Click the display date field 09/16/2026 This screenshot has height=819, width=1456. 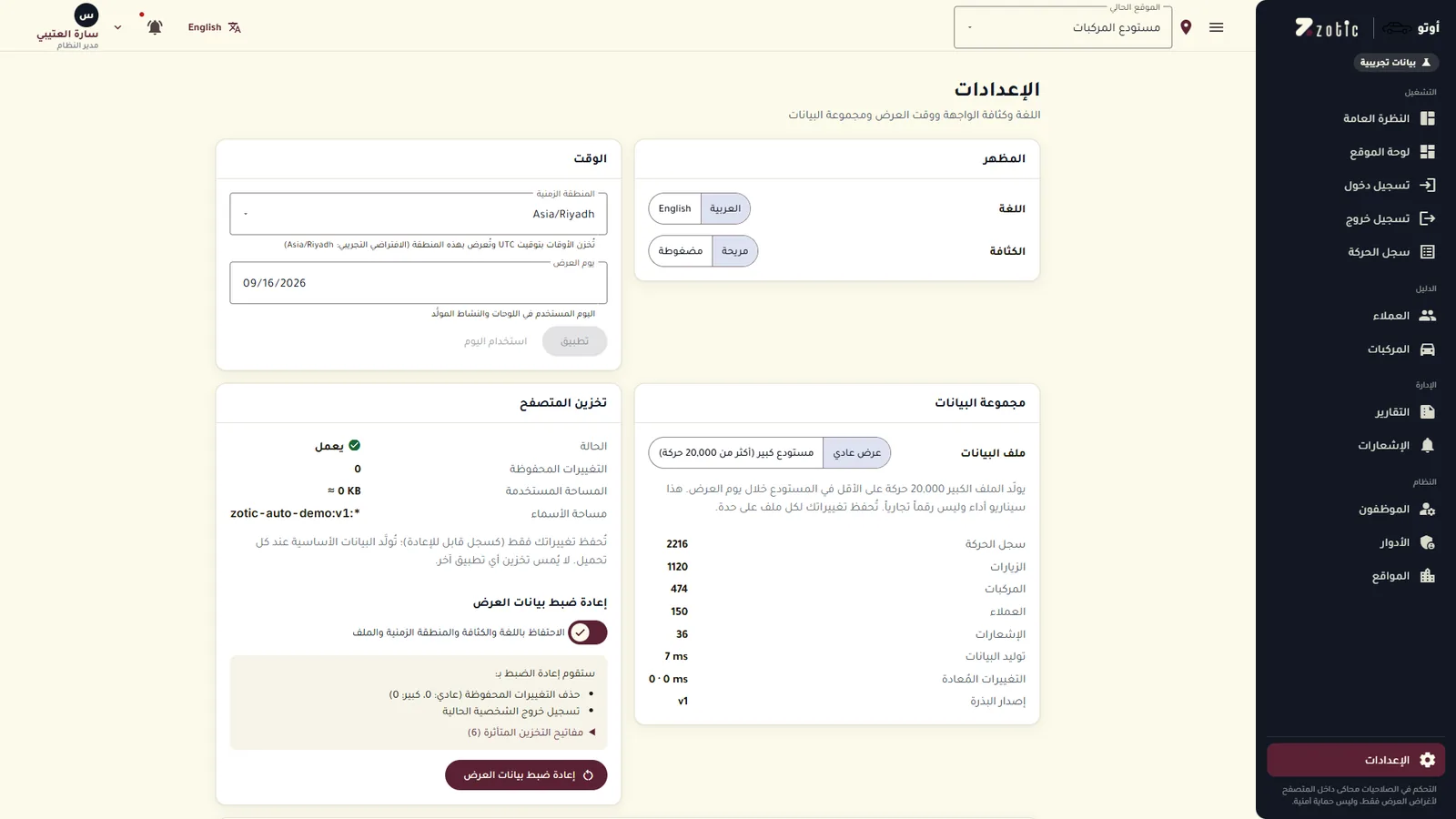[x=419, y=283]
